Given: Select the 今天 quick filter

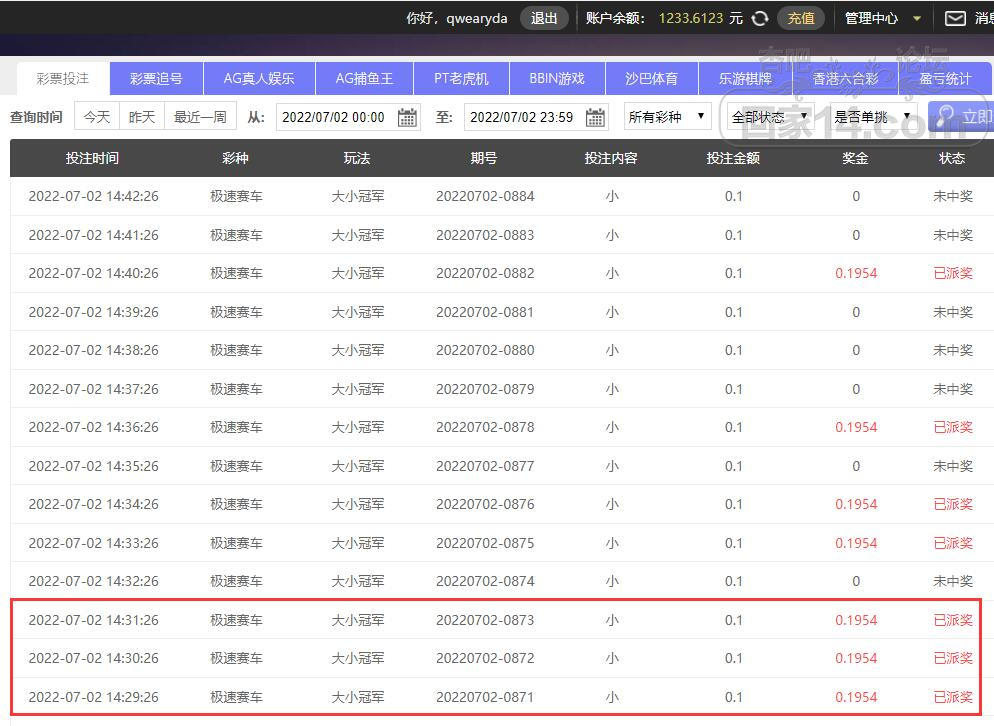Looking at the screenshot, I should 97,117.
